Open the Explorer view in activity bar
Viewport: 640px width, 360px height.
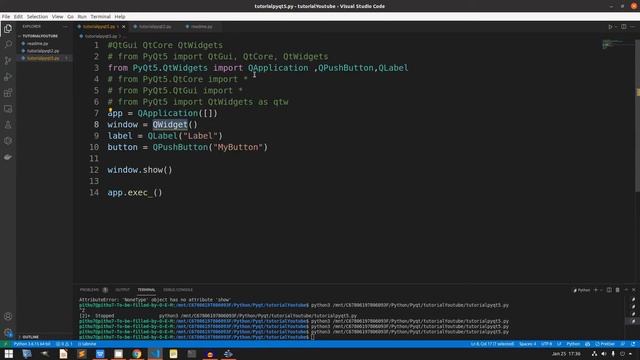point(8,29)
